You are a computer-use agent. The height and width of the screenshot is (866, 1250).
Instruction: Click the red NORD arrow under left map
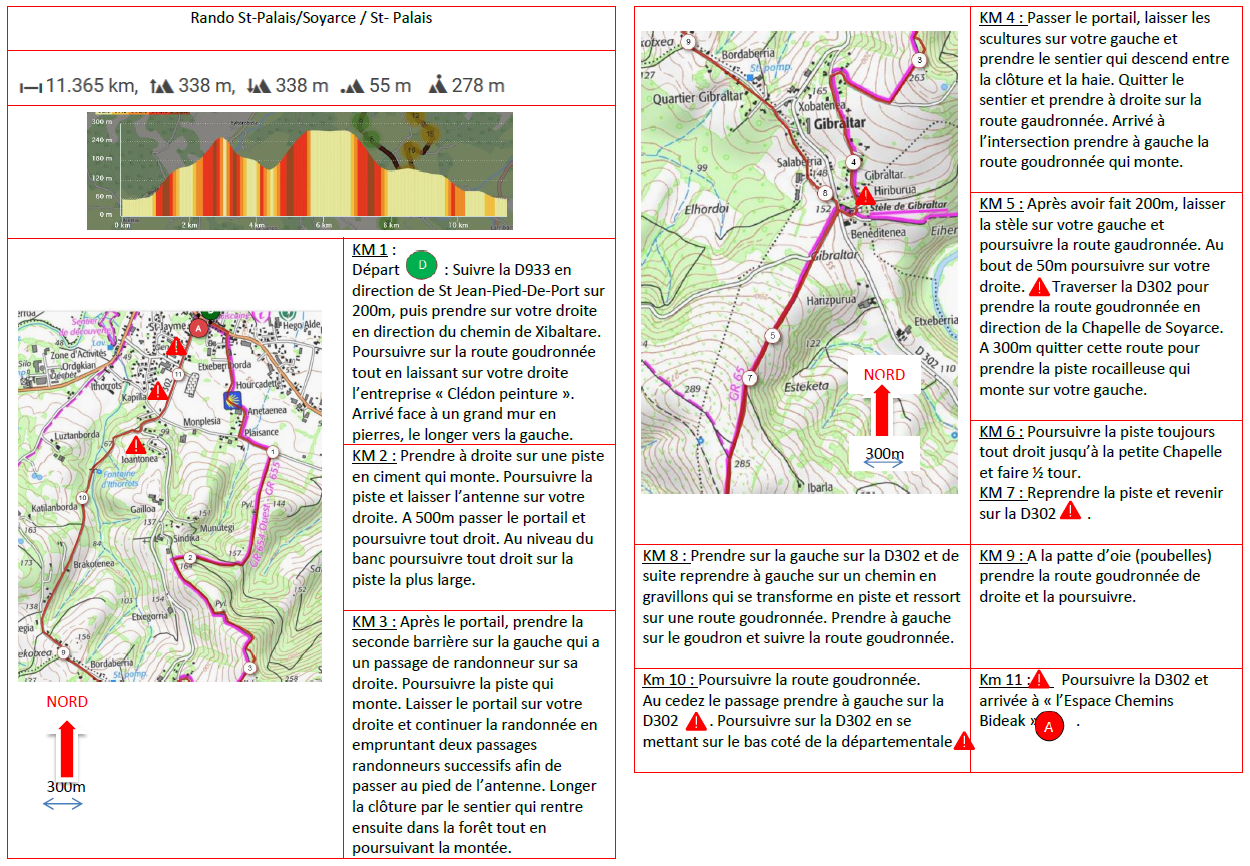tap(67, 748)
